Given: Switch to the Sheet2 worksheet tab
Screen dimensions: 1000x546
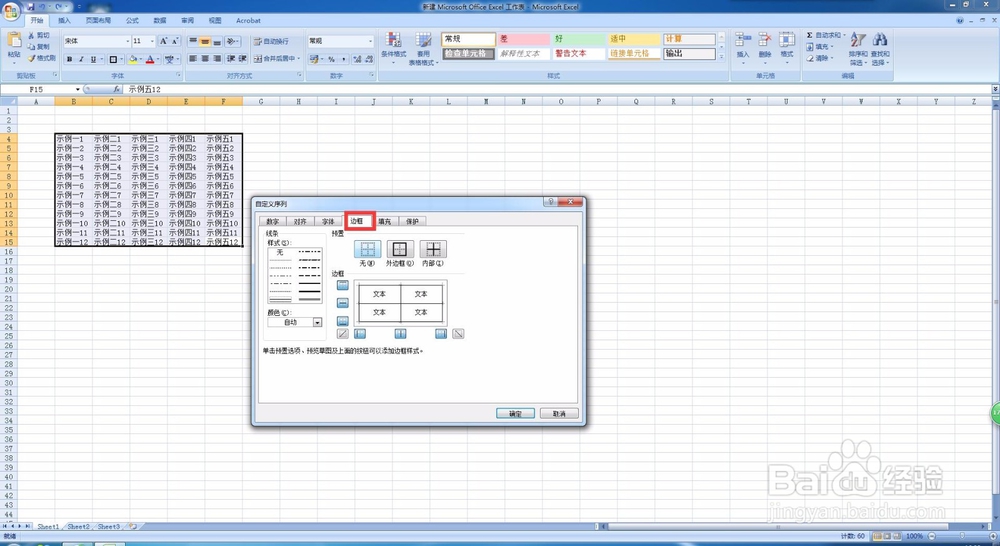Looking at the screenshot, I should pyautogui.click(x=78, y=527).
